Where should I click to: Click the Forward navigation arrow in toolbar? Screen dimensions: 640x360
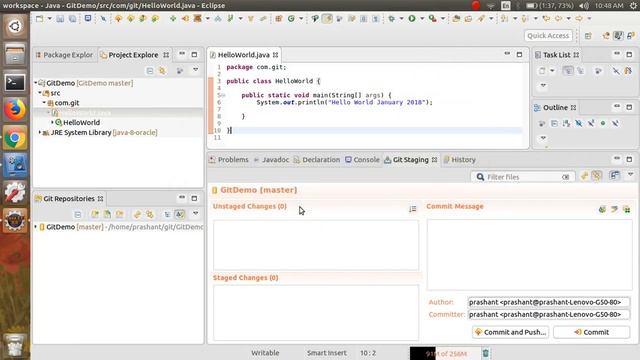(x=579, y=18)
